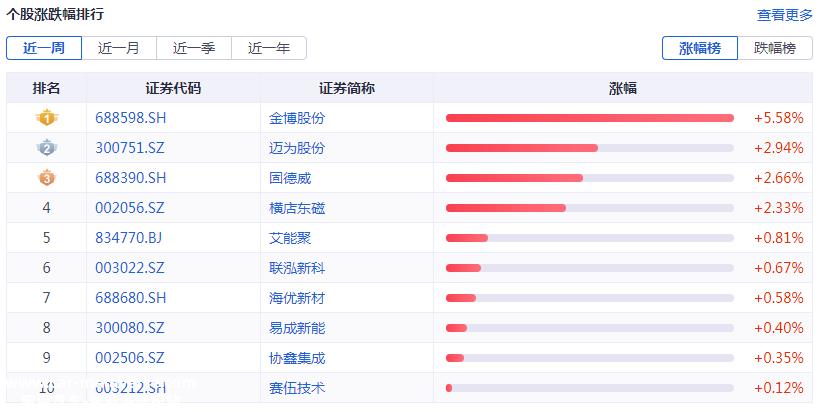Open stock code 002506.SZ

click(x=130, y=358)
